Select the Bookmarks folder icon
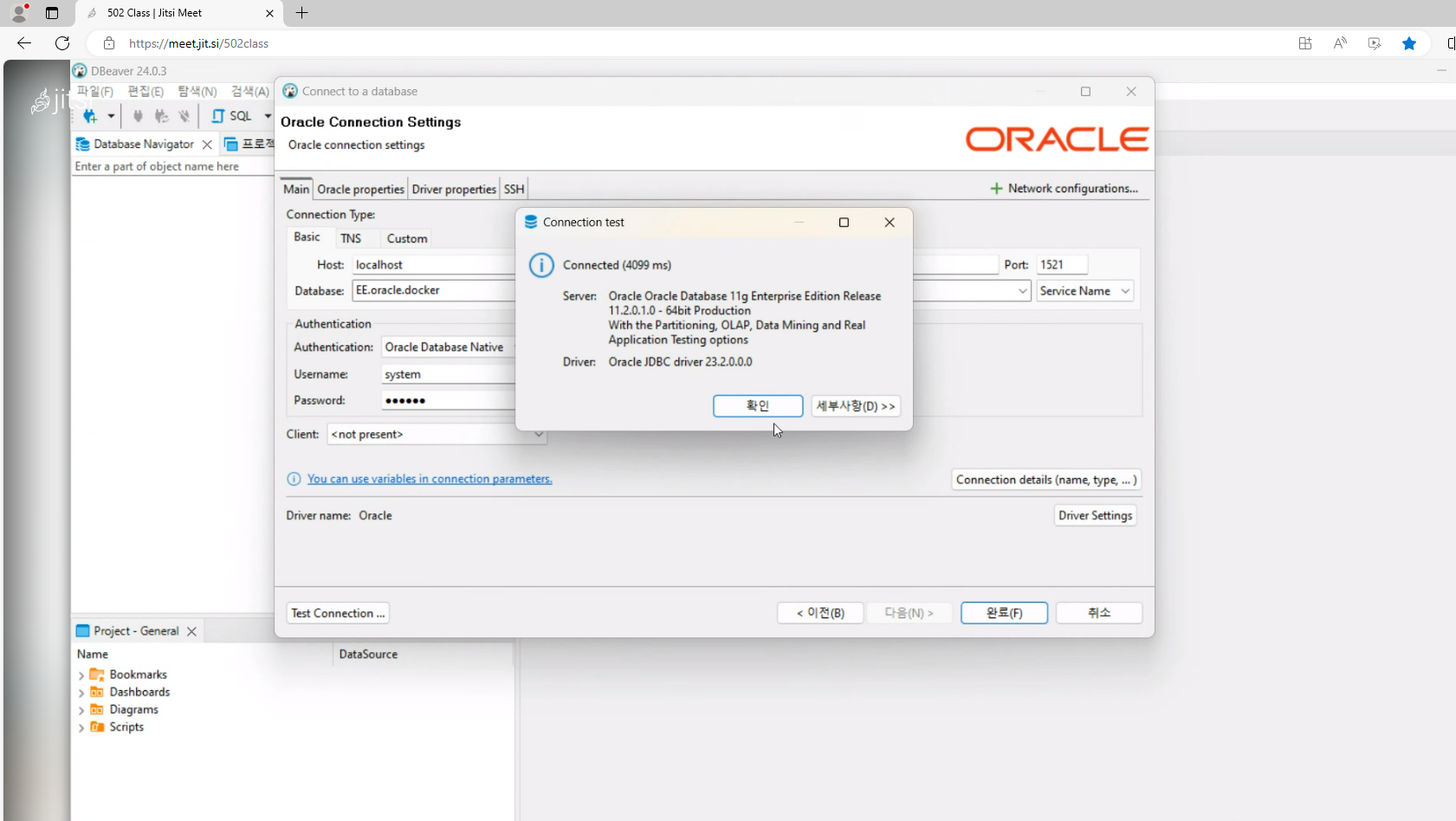 (x=97, y=675)
